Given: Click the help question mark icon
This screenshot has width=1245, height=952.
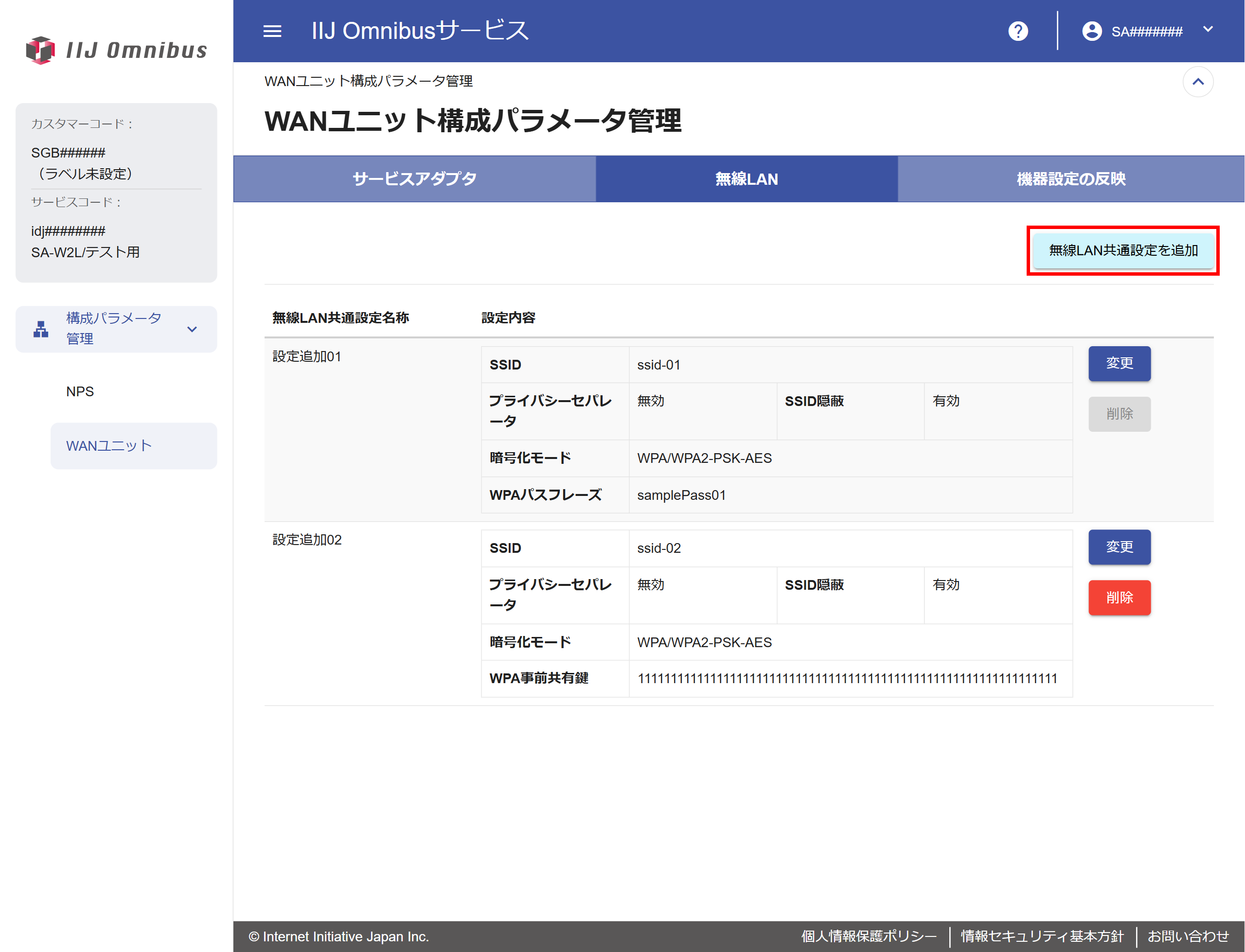Looking at the screenshot, I should point(1018,31).
